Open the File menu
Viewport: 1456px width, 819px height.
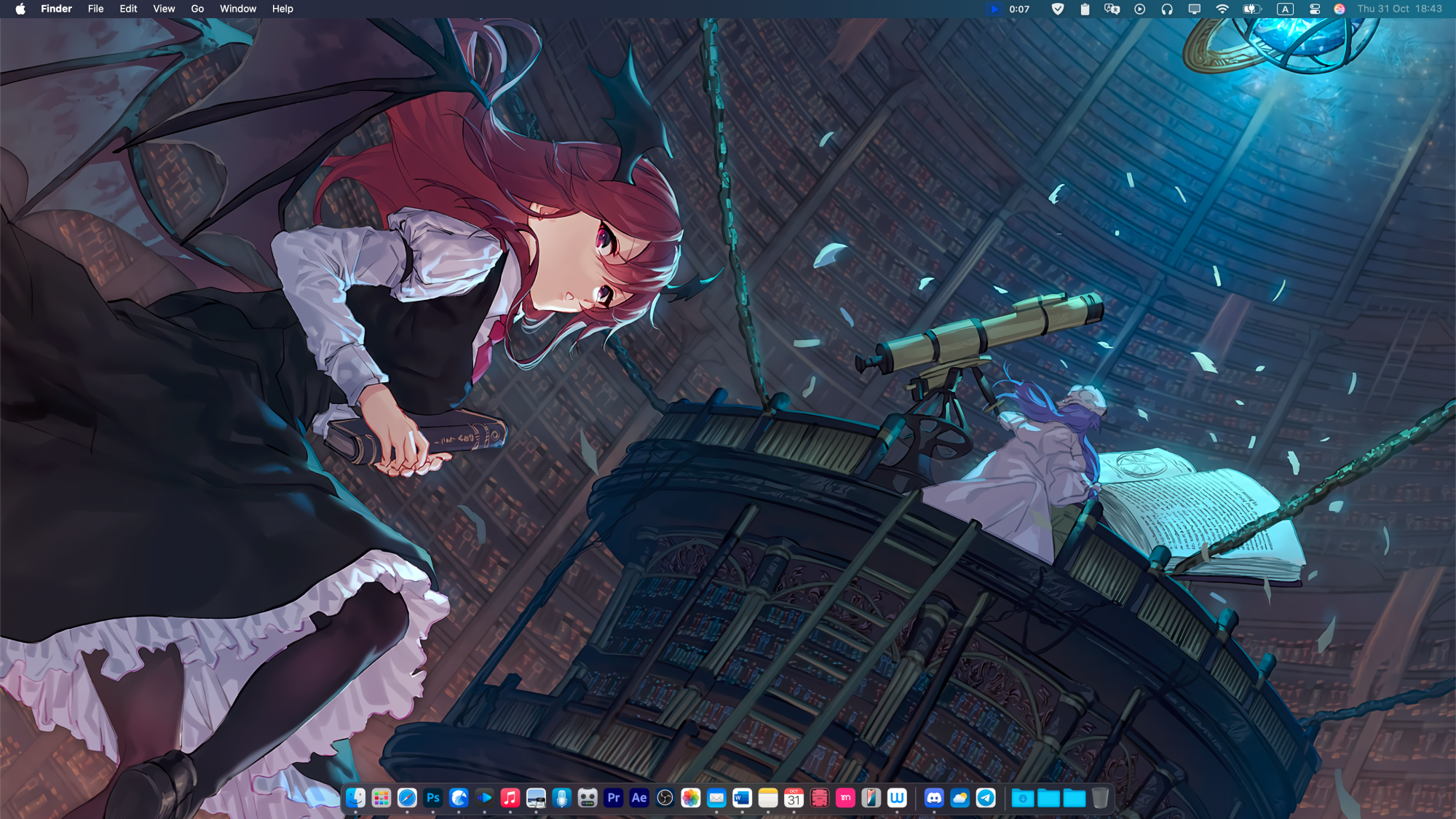point(95,9)
